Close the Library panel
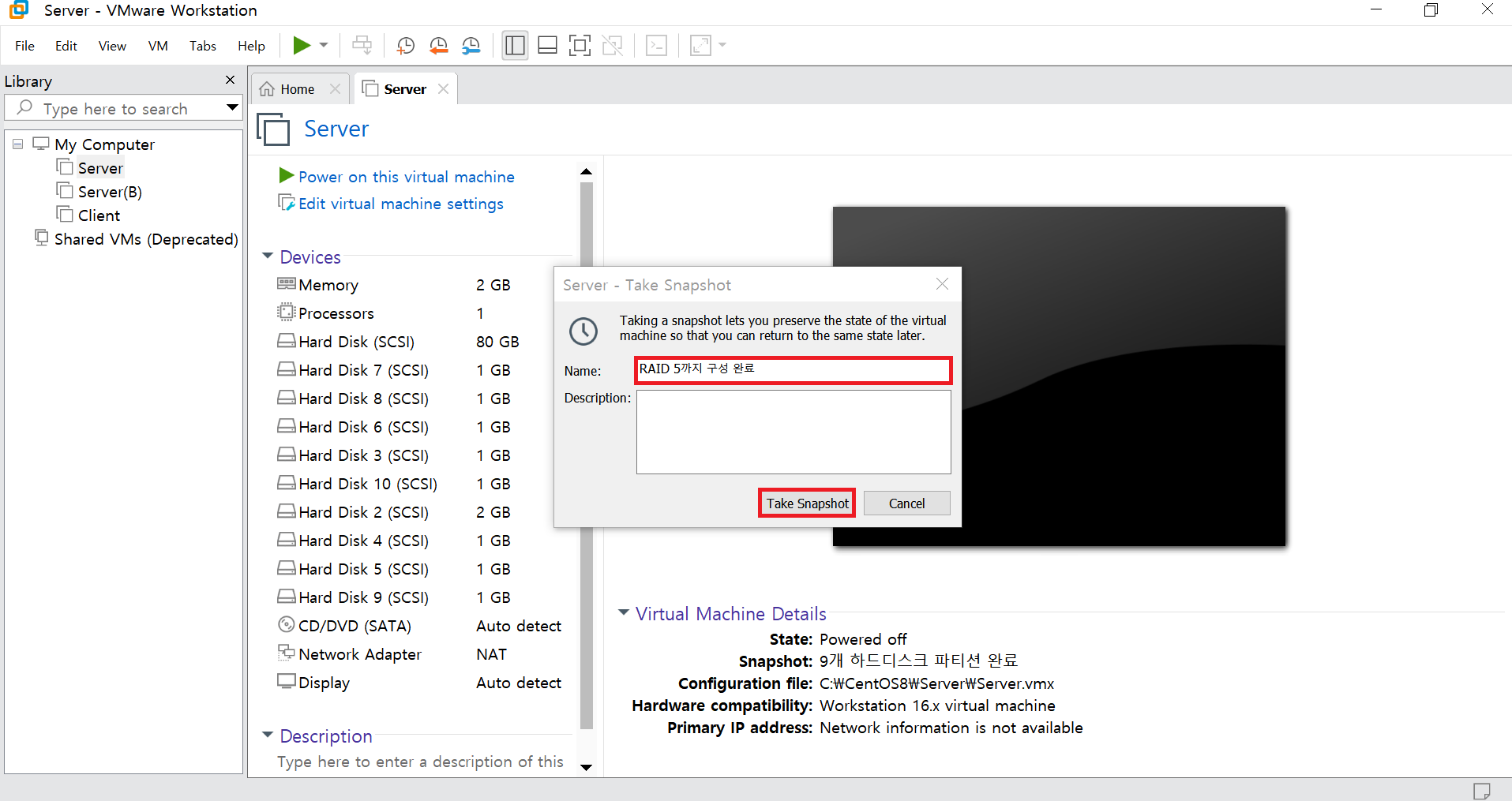Viewport: 1512px width, 801px height. point(230,80)
